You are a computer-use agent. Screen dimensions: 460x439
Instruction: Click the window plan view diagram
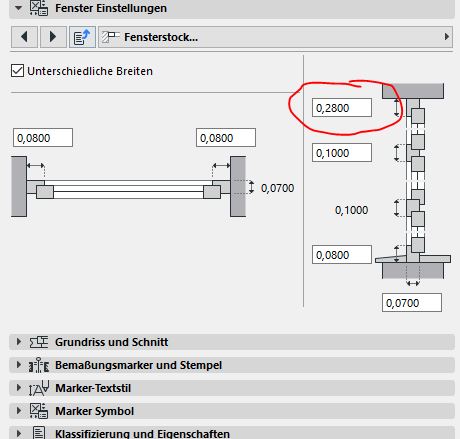pos(129,186)
